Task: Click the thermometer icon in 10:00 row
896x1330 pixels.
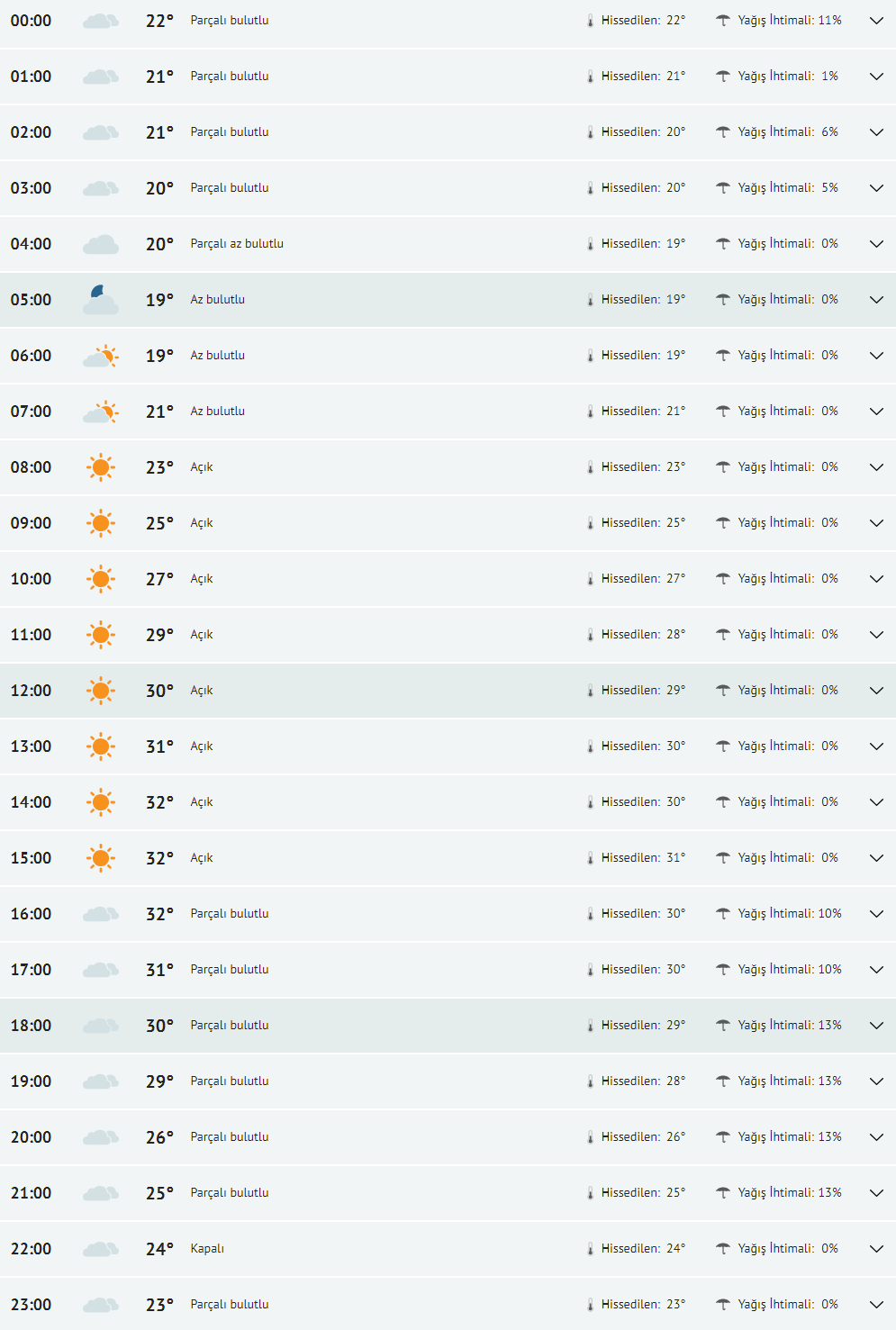Action: pos(591,579)
